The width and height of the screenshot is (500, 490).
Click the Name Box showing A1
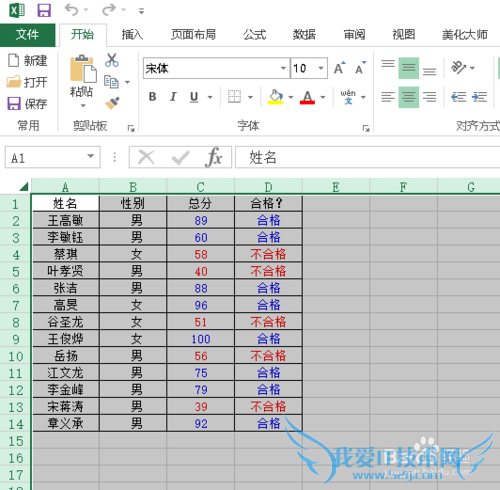click(46, 157)
